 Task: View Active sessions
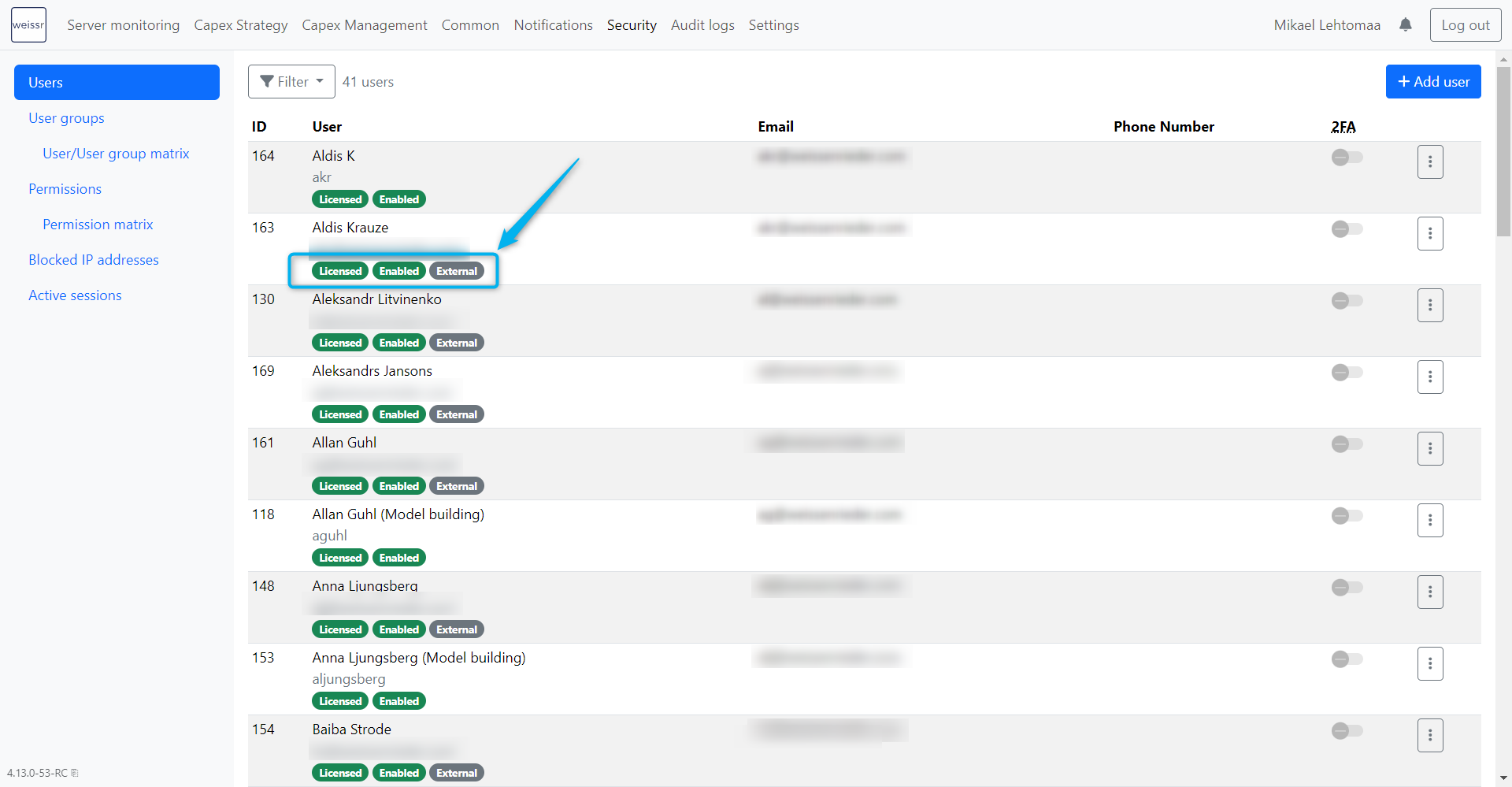click(75, 295)
